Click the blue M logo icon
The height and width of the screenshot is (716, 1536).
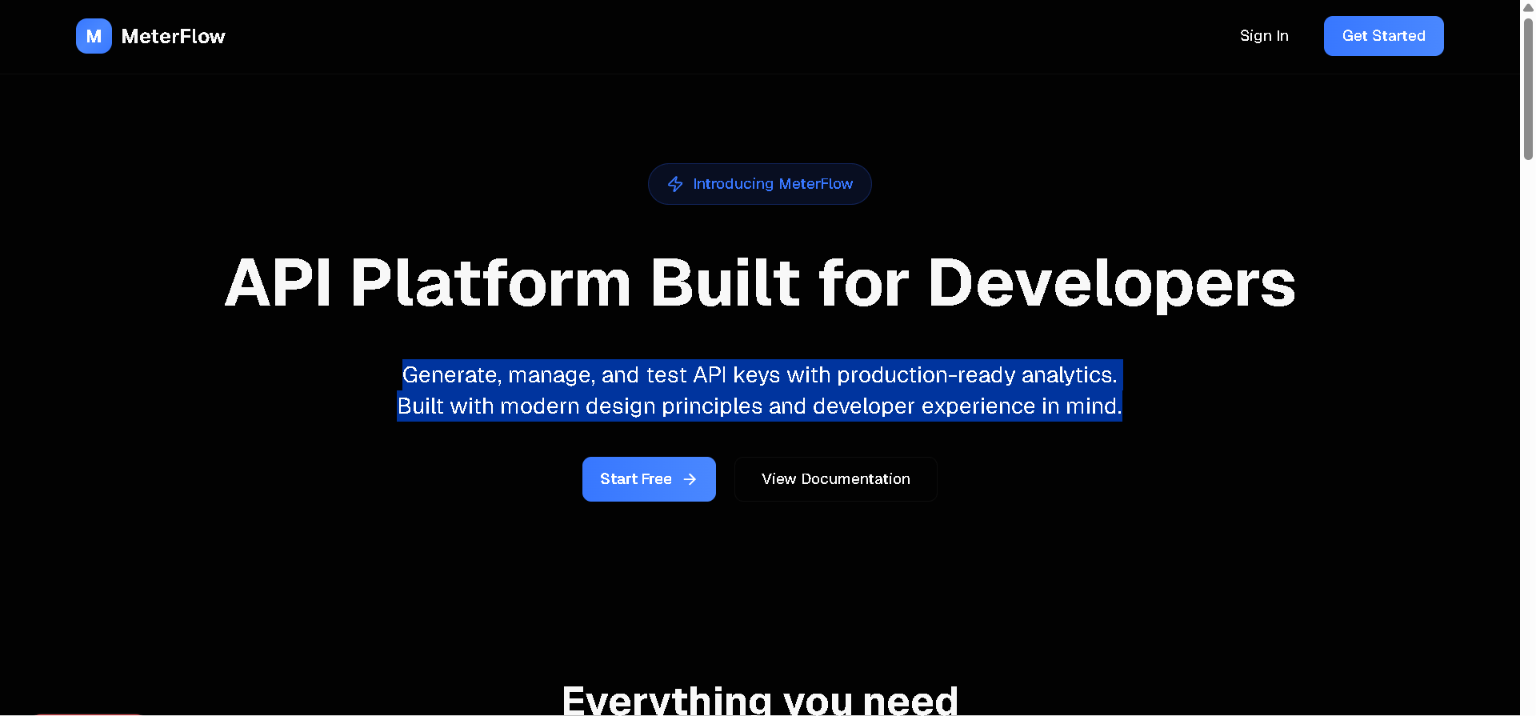point(94,36)
